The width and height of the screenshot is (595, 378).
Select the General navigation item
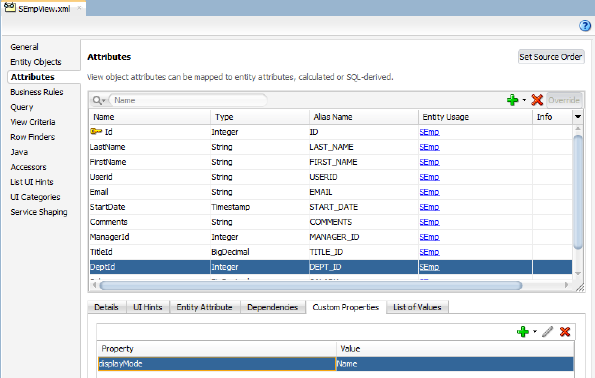[24, 47]
